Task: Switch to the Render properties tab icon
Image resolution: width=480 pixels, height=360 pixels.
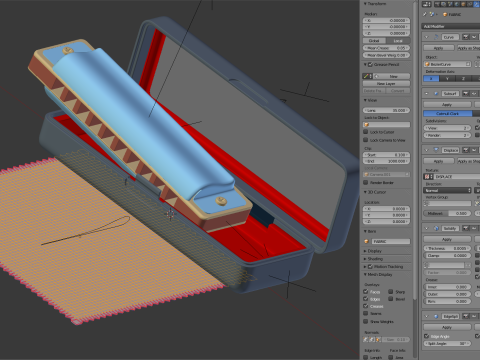Action: coord(437,4)
